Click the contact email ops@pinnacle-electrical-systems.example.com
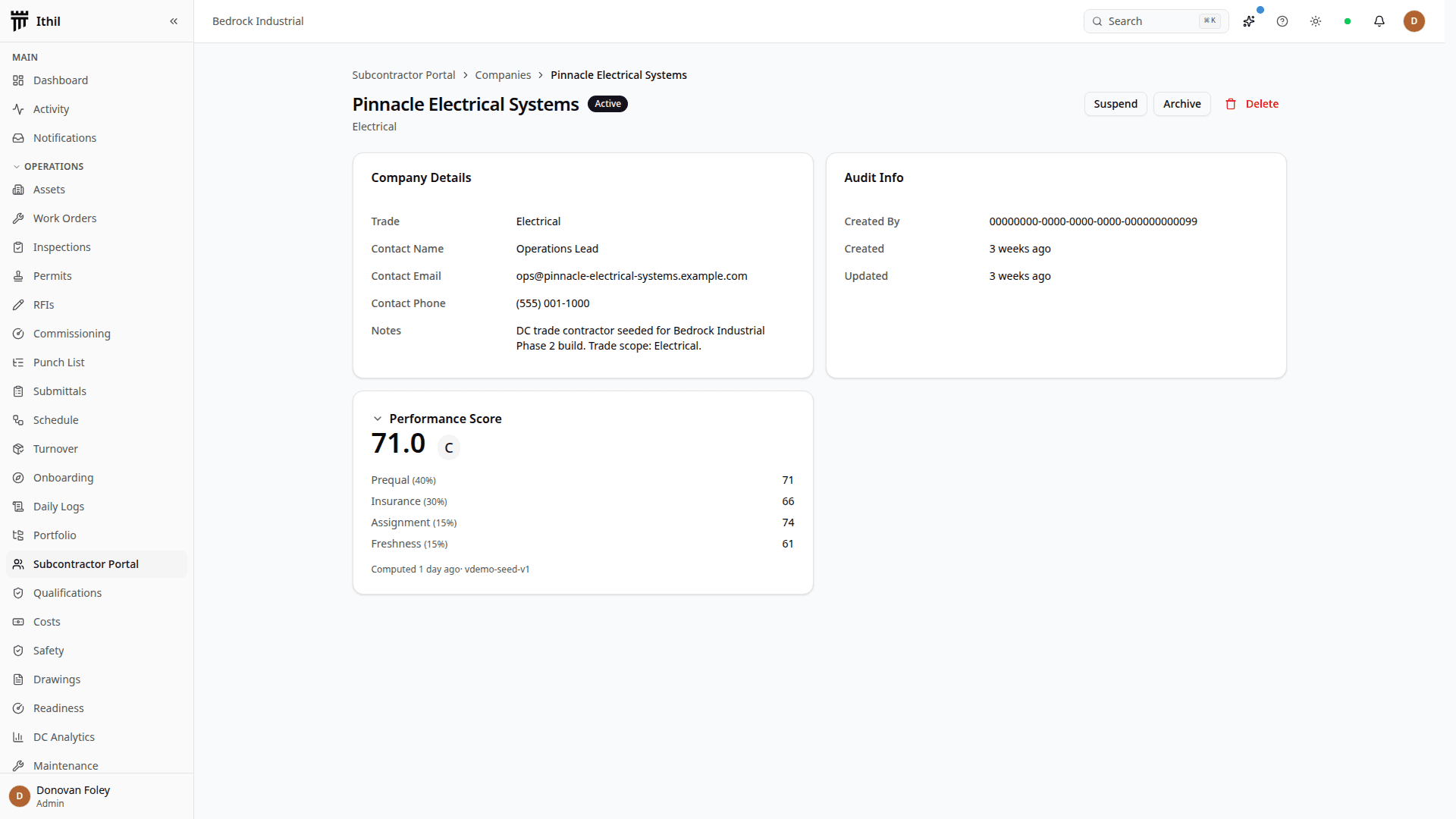Image resolution: width=1456 pixels, height=819 pixels. point(632,276)
